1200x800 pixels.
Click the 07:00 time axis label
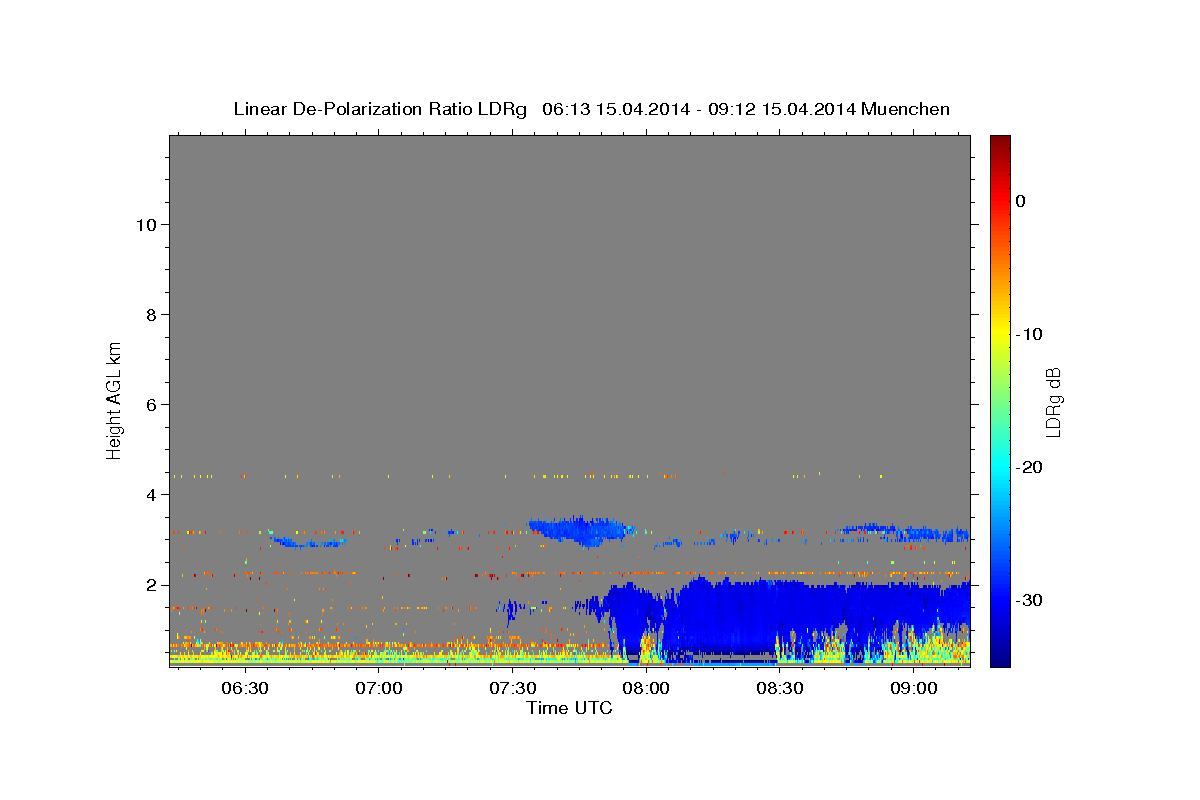[378, 689]
